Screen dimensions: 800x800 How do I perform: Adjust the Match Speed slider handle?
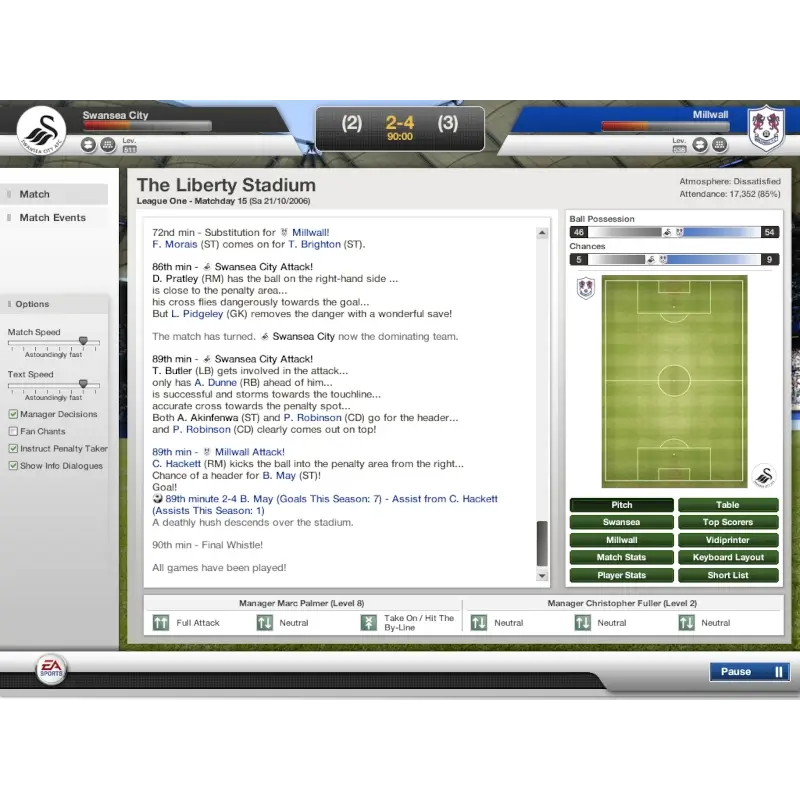[x=83, y=341]
